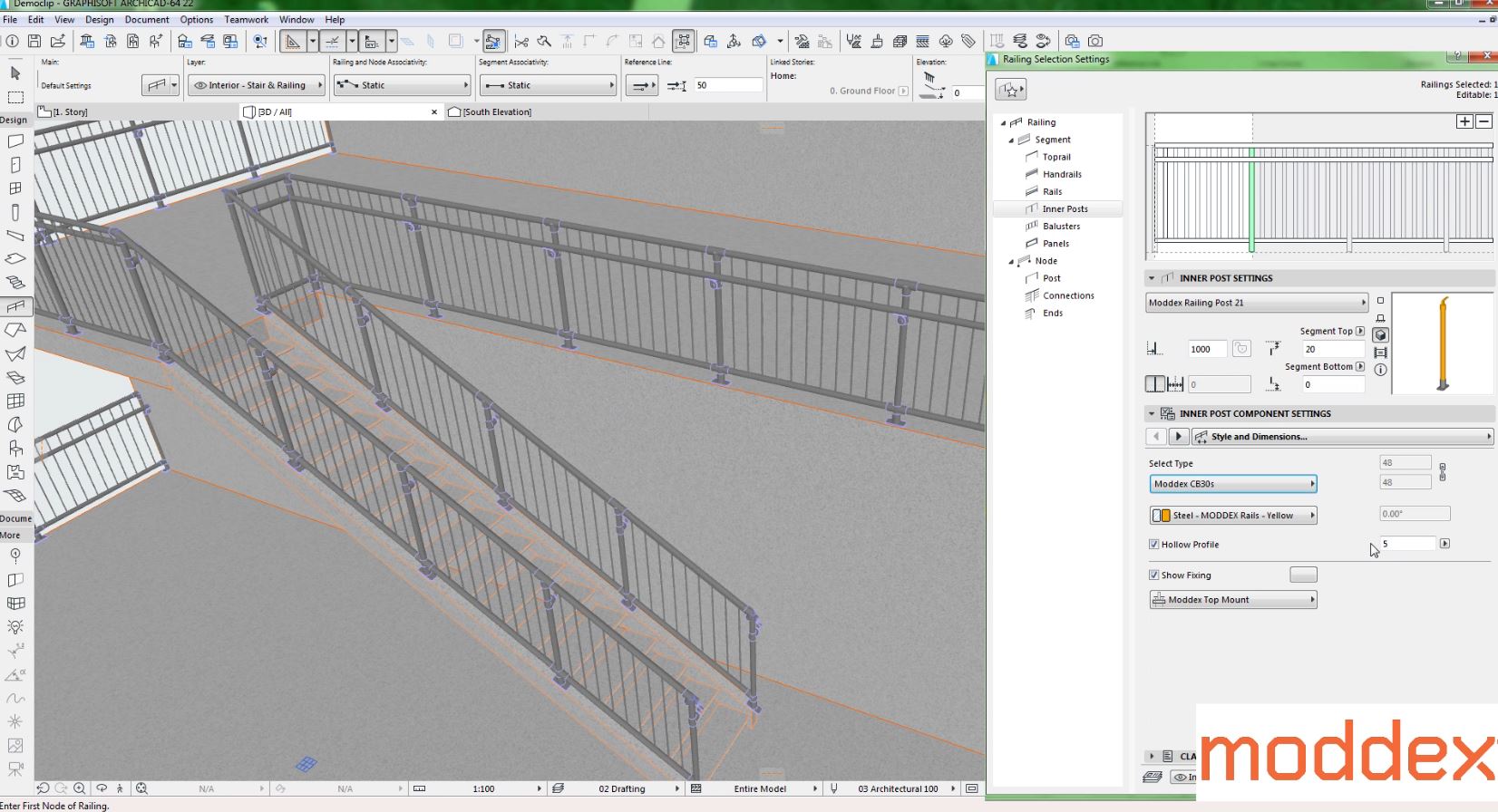Open the Moddex Top Mount fixing dropdown
The image size is (1498, 812).
coord(1233,600)
